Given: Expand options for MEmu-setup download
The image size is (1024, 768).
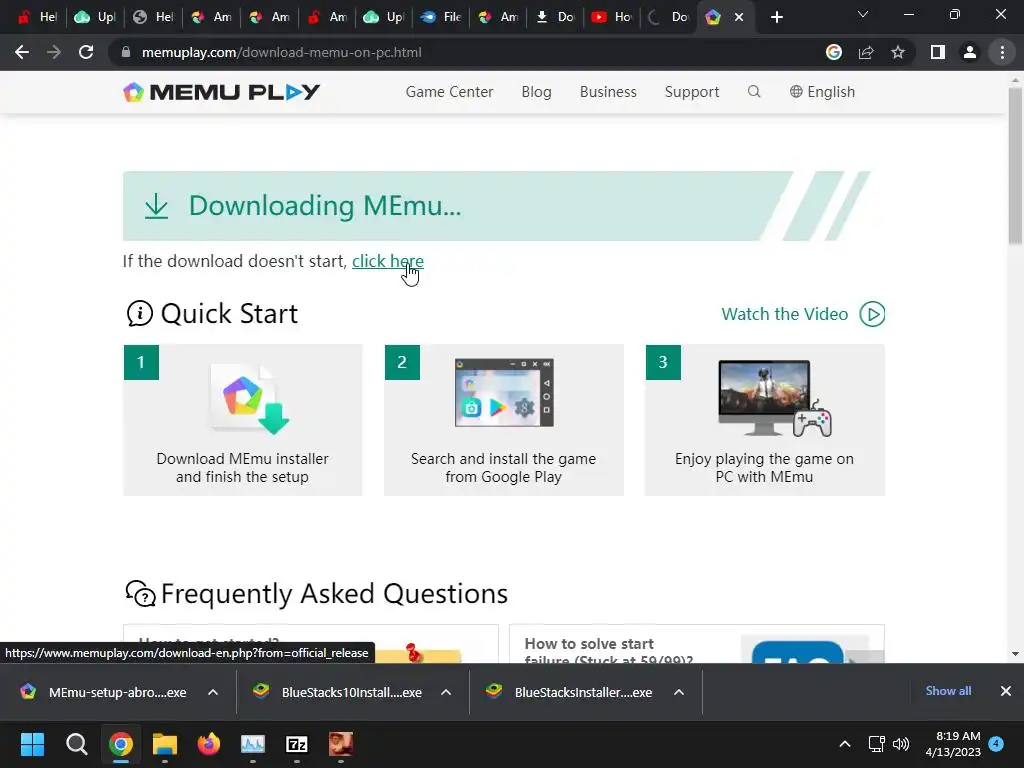Looking at the screenshot, I should tap(213, 692).
